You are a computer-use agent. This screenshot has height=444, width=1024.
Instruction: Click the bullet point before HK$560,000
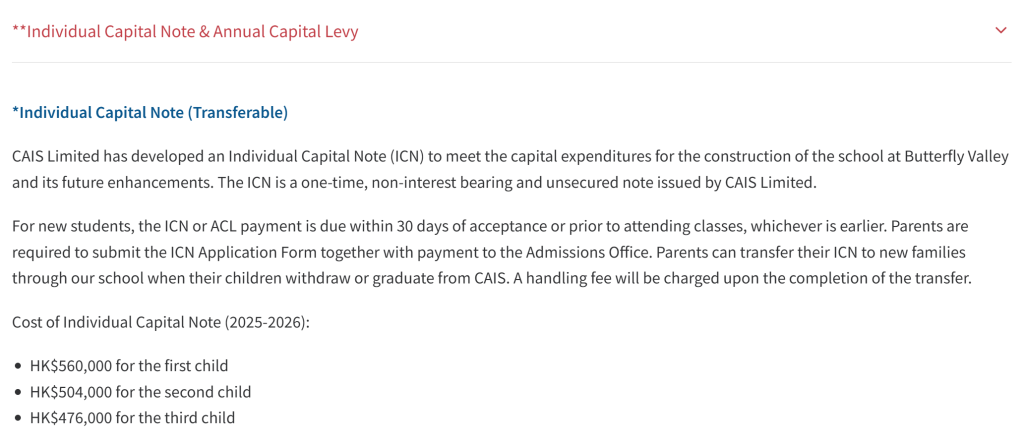point(18,366)
